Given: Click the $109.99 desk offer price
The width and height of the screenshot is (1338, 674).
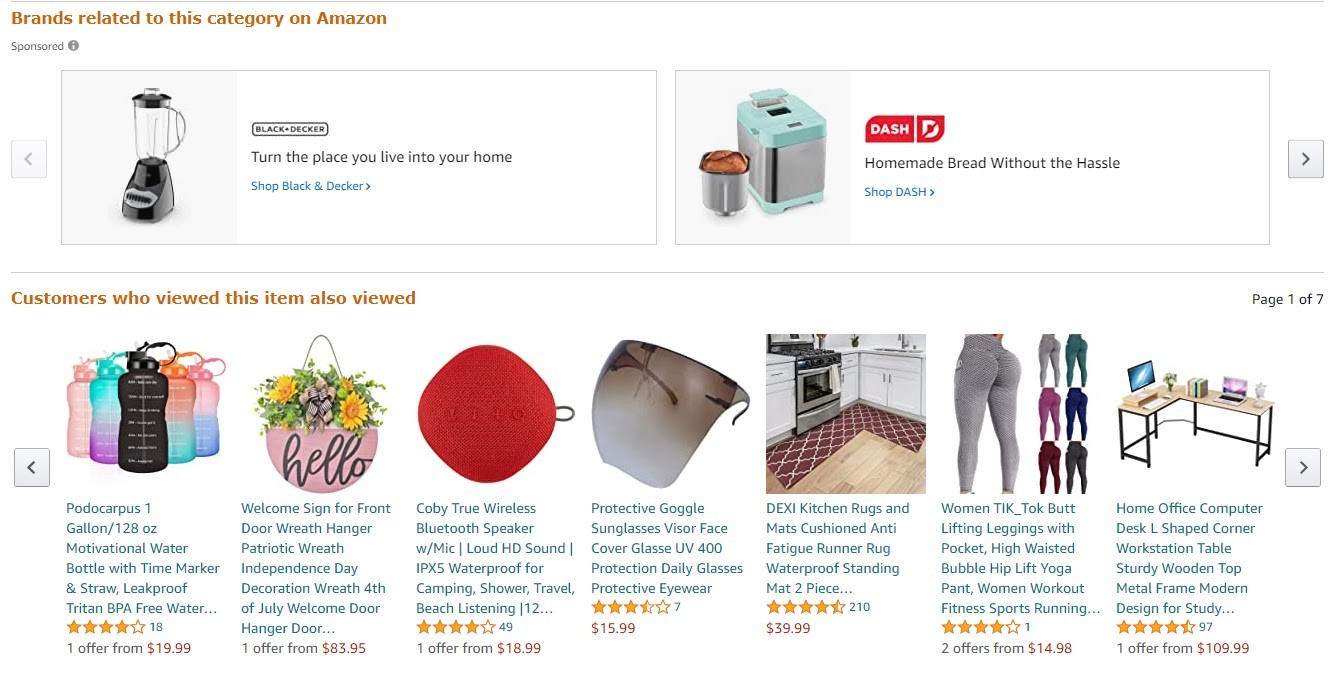Looking at the screenshot, I should coord(1223,648).
